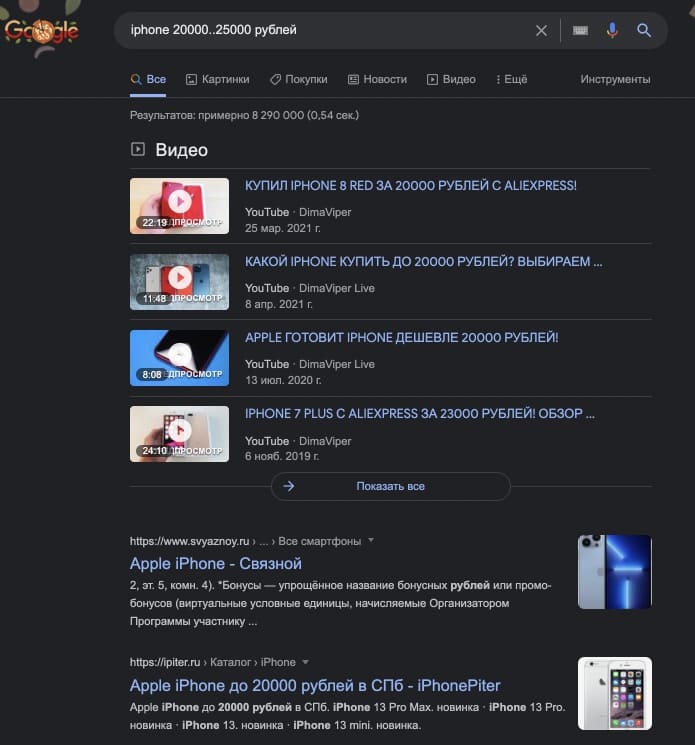Open КАКОЙ IPHONE КУПИТЬ ДО 20000 link
695x745 pixels.
coord(423,262)
